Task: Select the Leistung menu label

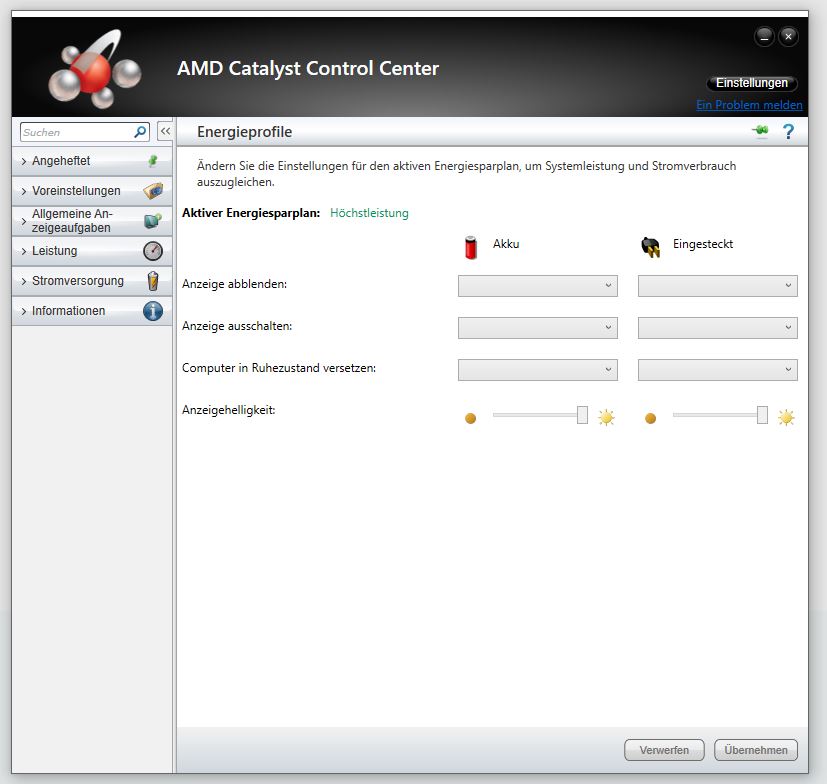Action: tap(54, 251)
